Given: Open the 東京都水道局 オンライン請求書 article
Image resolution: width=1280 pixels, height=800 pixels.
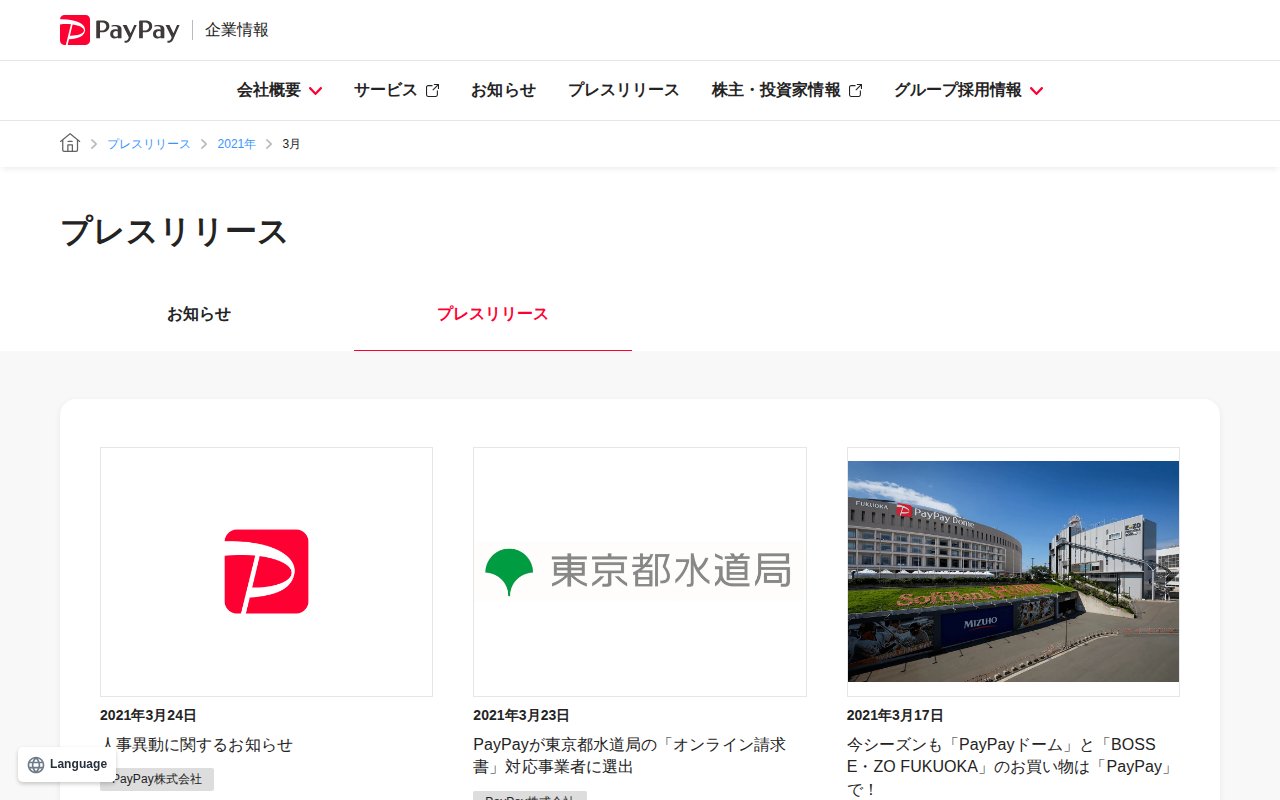Looking at the screenshot, I should (630, 756).
